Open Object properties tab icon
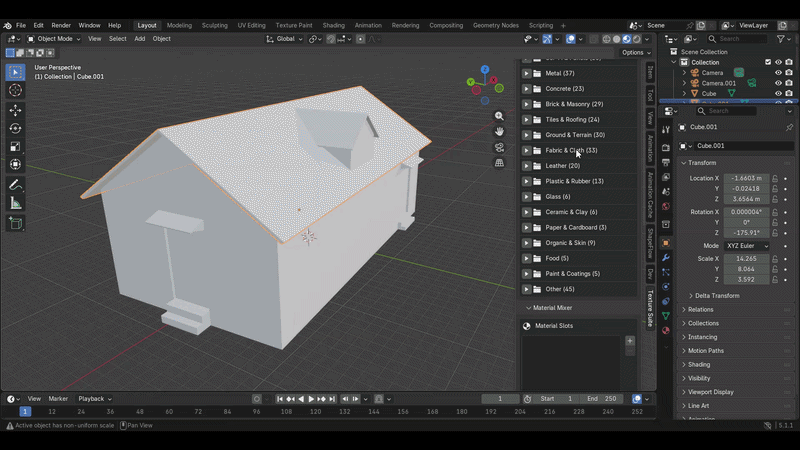The height and width of the screenshot is (450, 800). (666, 243)
